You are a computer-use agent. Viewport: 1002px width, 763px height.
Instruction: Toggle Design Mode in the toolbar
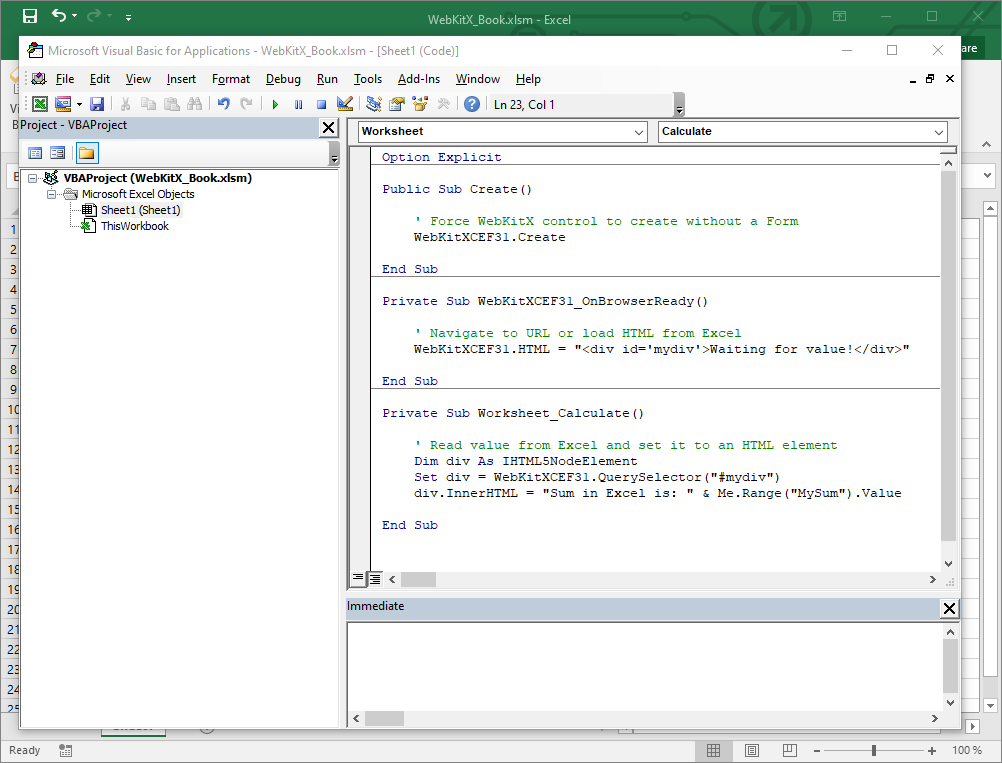345,104
